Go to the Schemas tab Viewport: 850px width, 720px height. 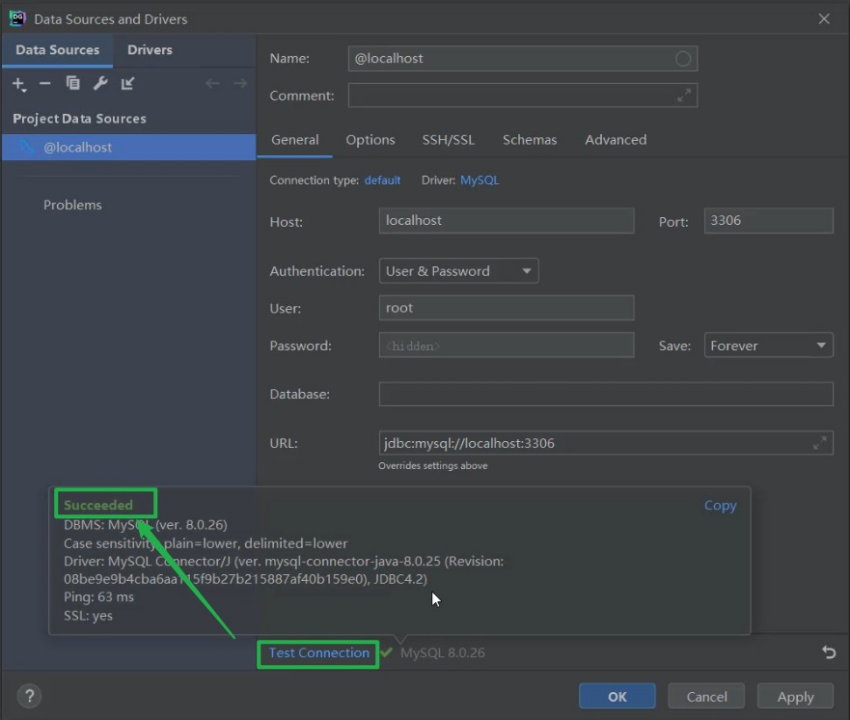pyautogui.click(x=529, y=140)
